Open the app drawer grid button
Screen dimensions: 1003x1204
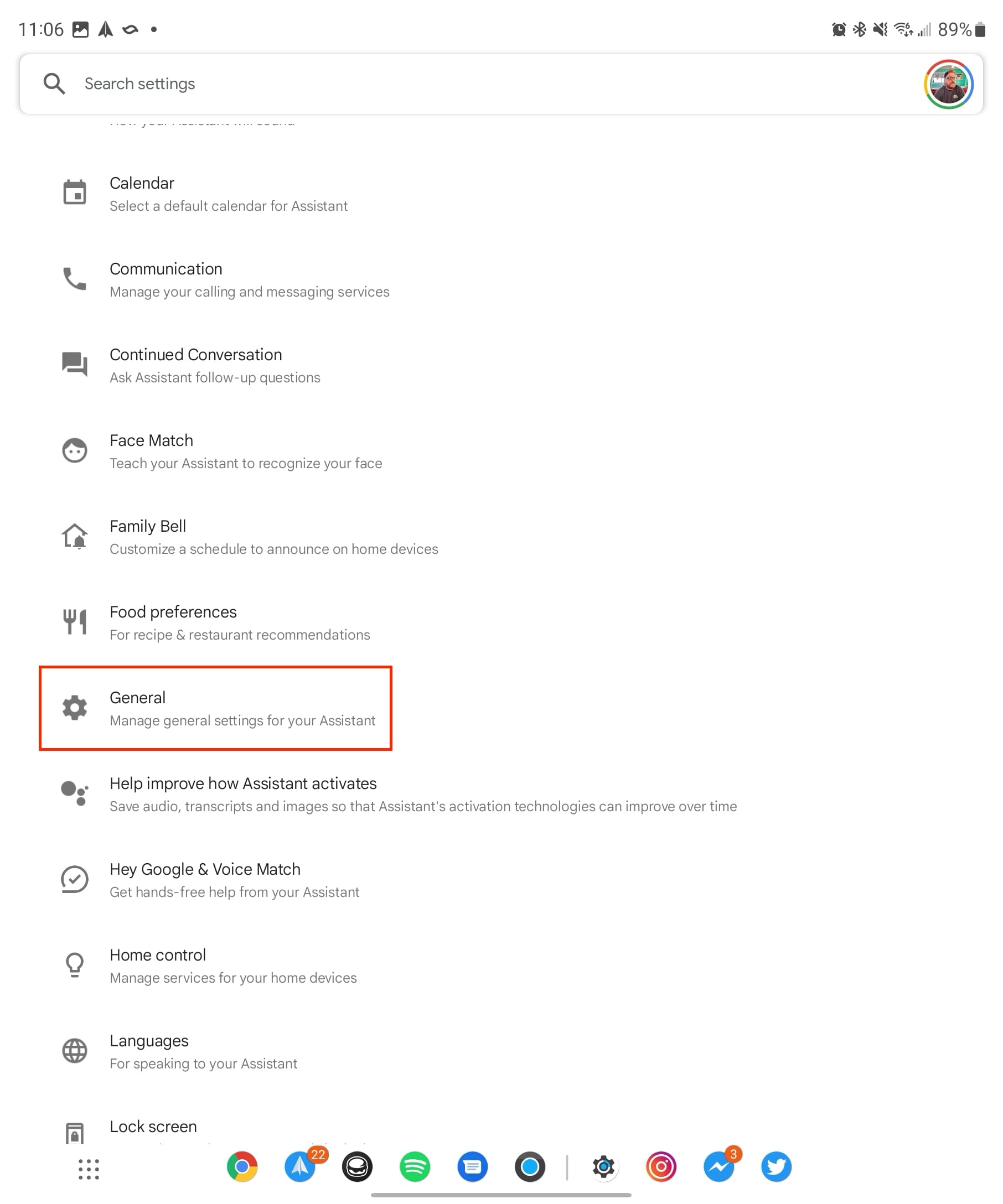[89, 1169]
